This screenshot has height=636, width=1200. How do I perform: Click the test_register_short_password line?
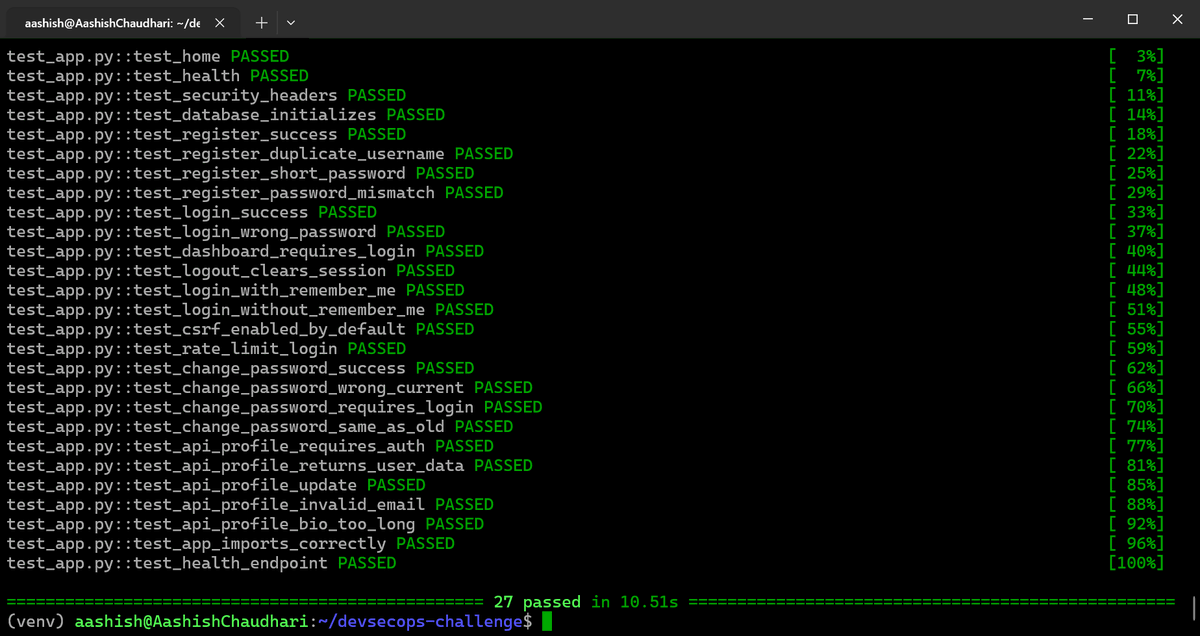240,173
